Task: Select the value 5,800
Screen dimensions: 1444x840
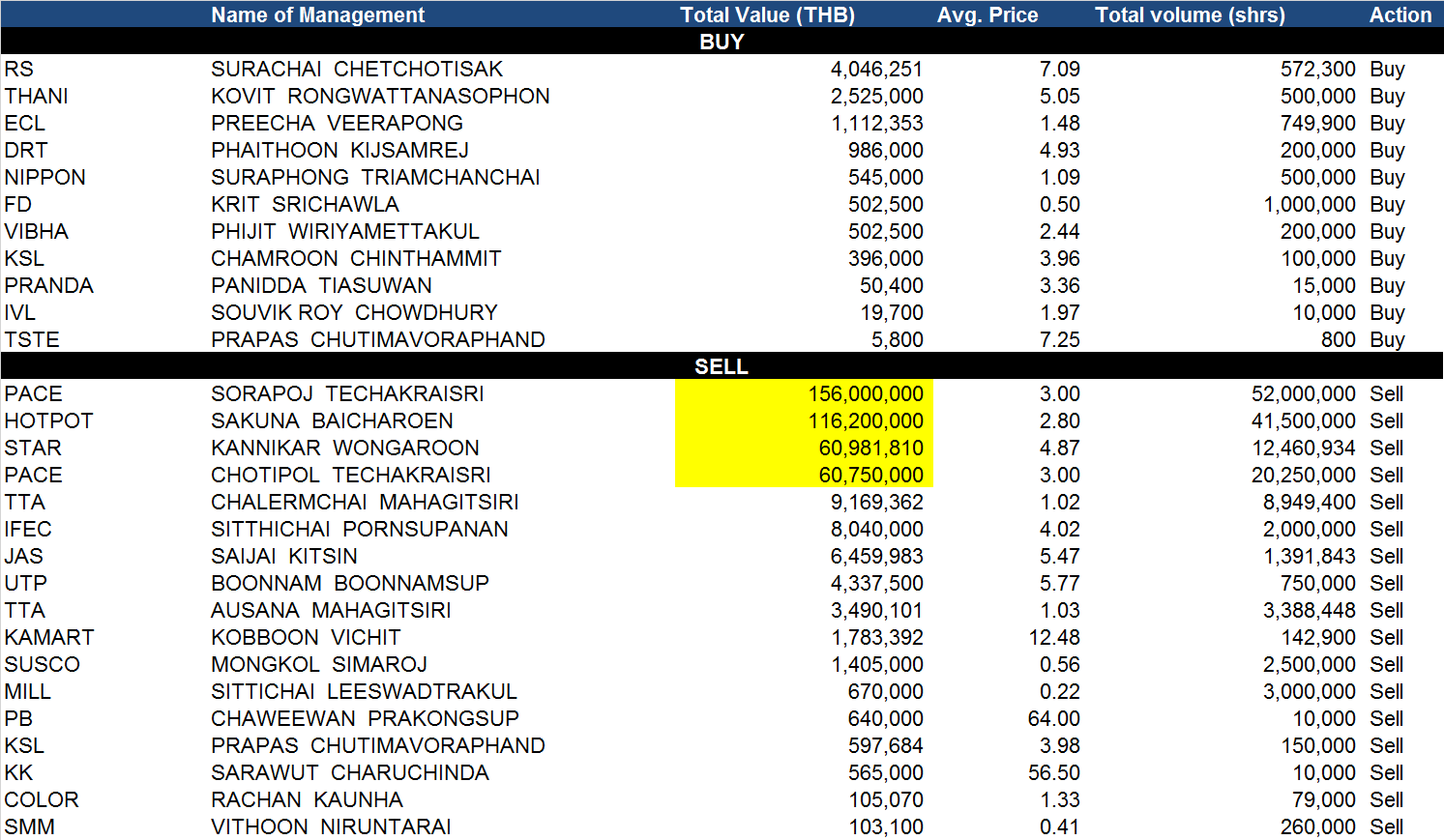Action: (897, 339)
